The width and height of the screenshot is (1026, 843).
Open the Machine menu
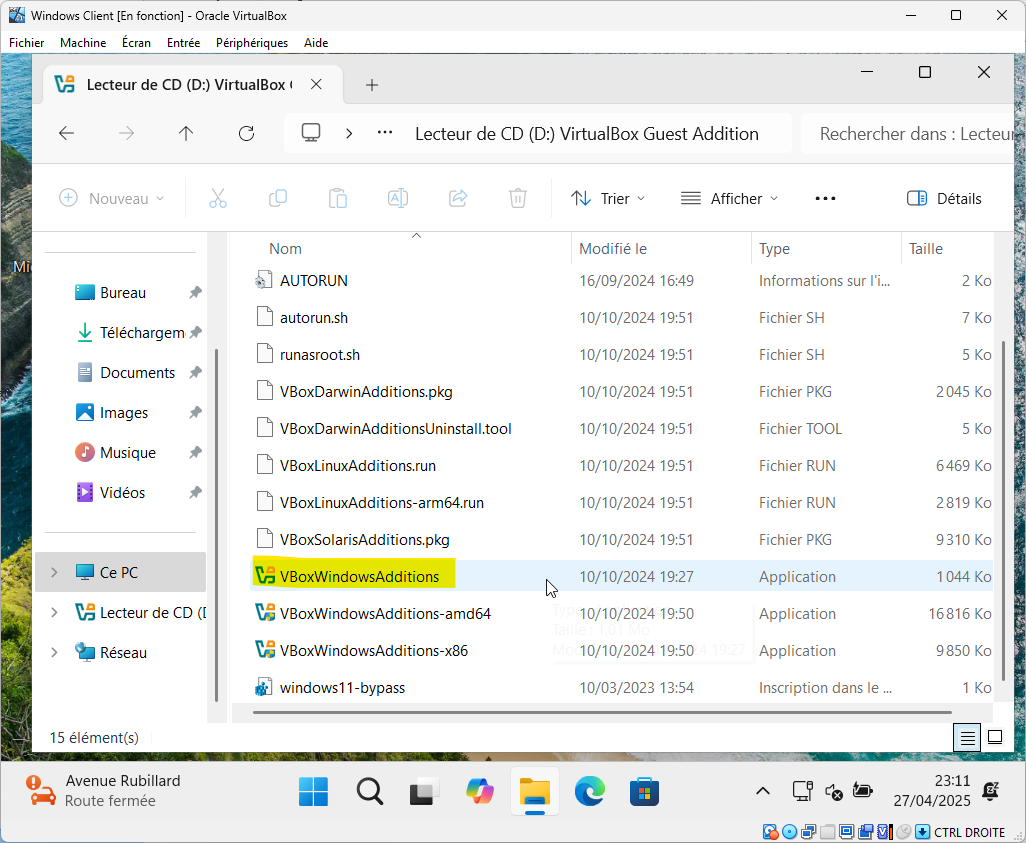pos(83,43)
